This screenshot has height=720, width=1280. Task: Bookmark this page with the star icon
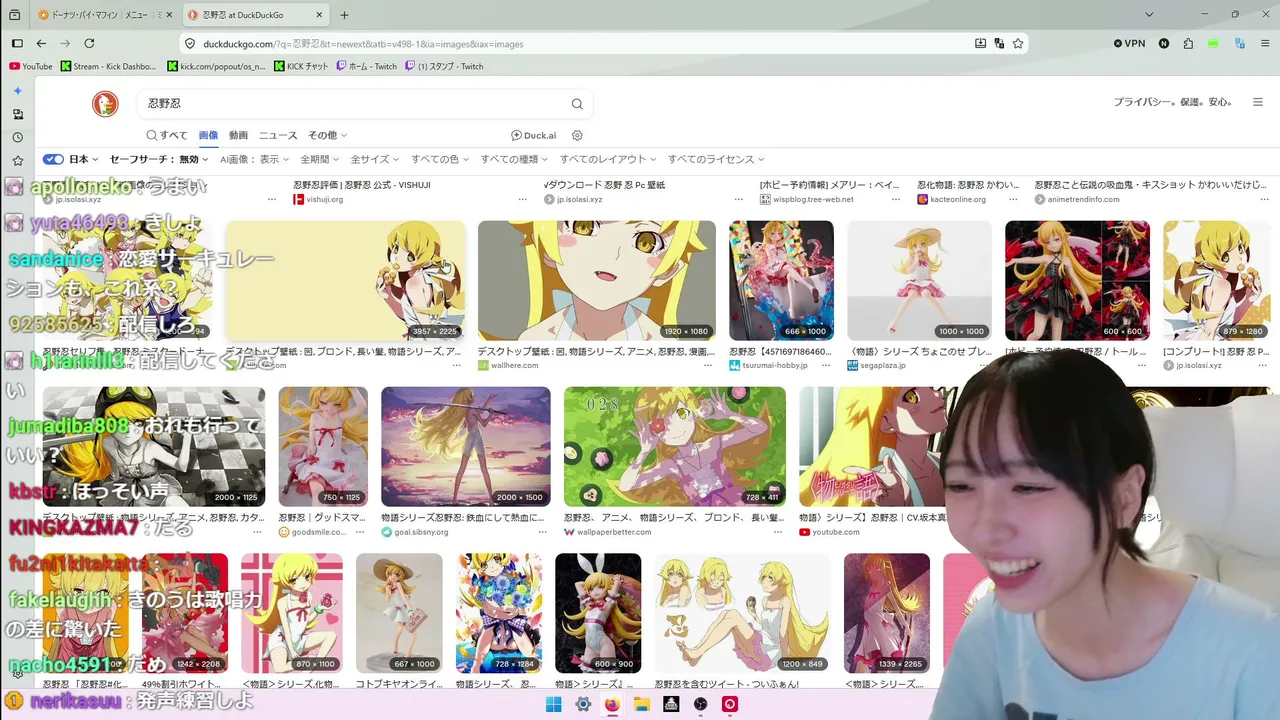(1018, 43)
